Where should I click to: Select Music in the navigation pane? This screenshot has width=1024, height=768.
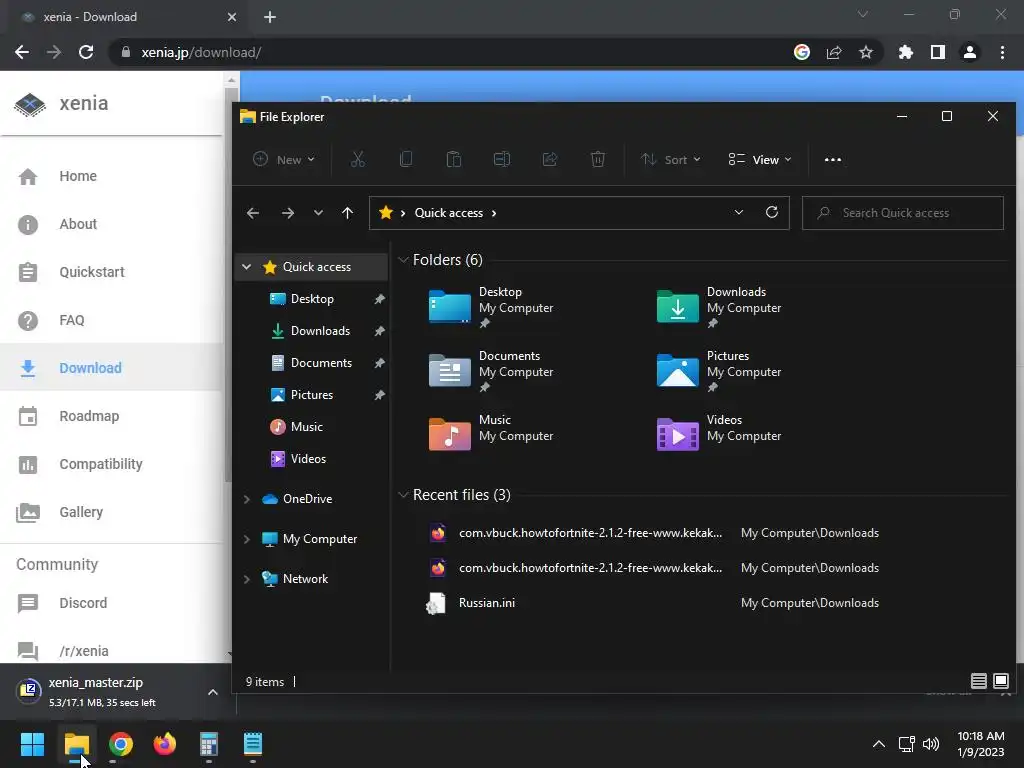312,426
